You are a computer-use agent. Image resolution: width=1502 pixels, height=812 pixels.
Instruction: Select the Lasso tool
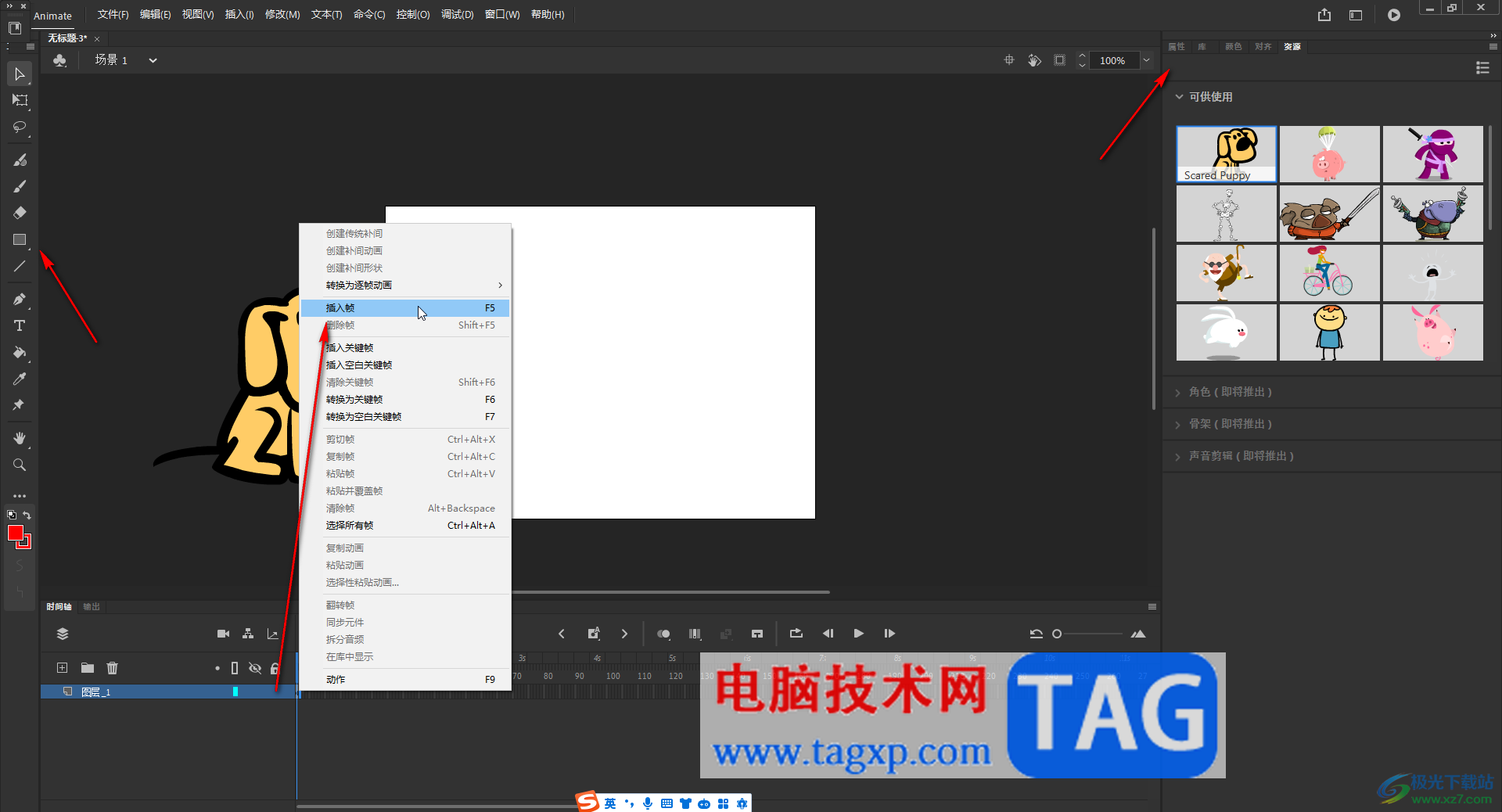coord(20,127)
